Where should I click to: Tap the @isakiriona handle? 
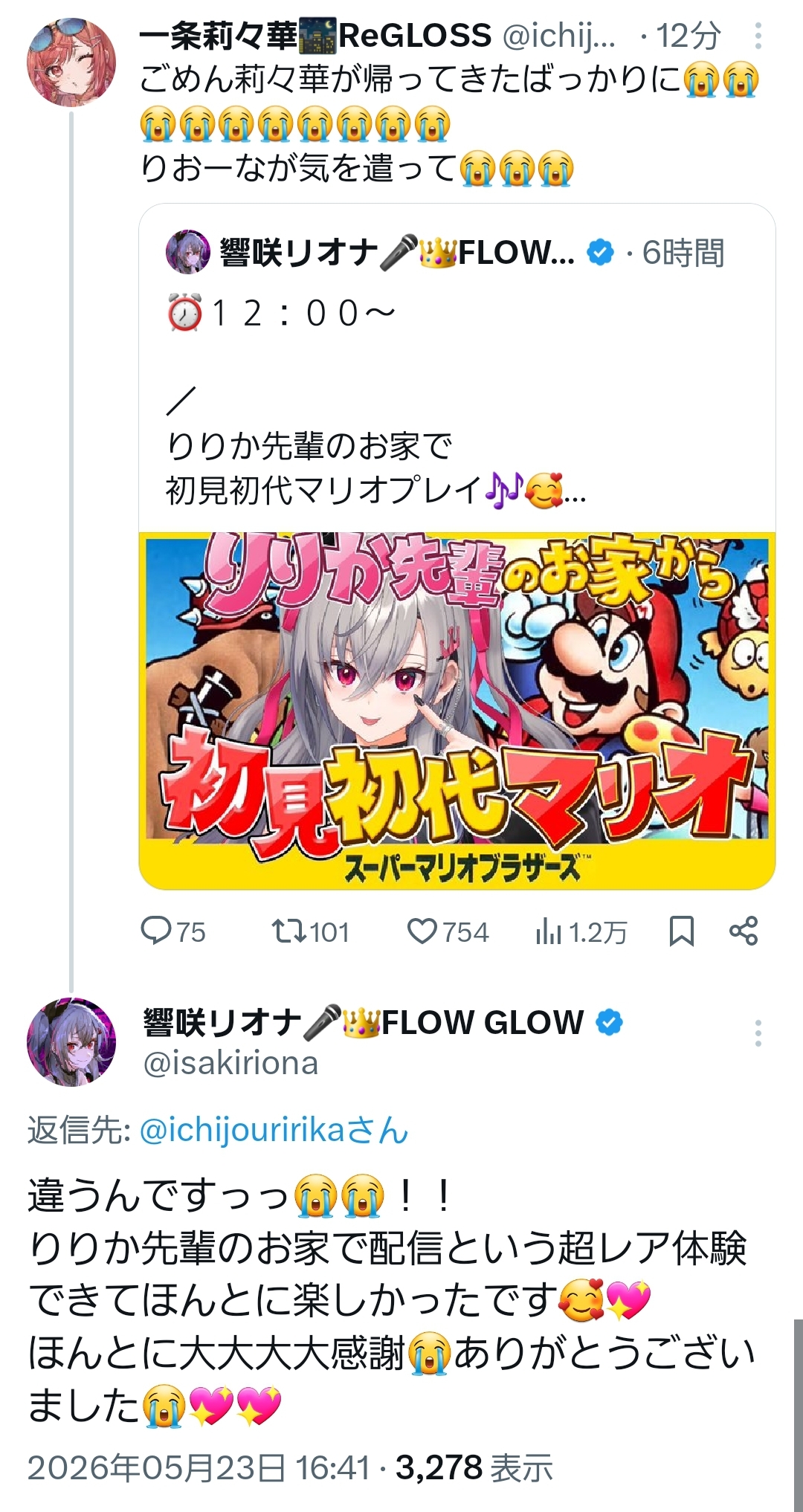[230, 1063]
